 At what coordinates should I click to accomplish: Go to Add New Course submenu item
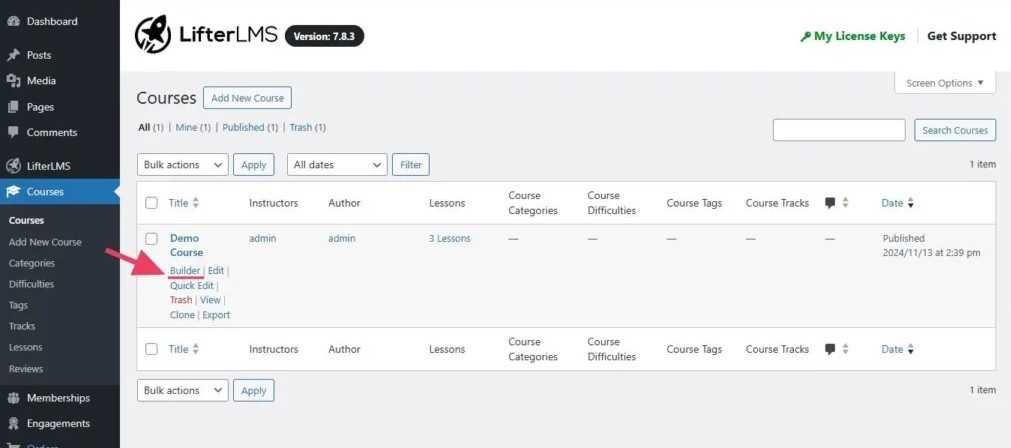[x=45, y=242]
